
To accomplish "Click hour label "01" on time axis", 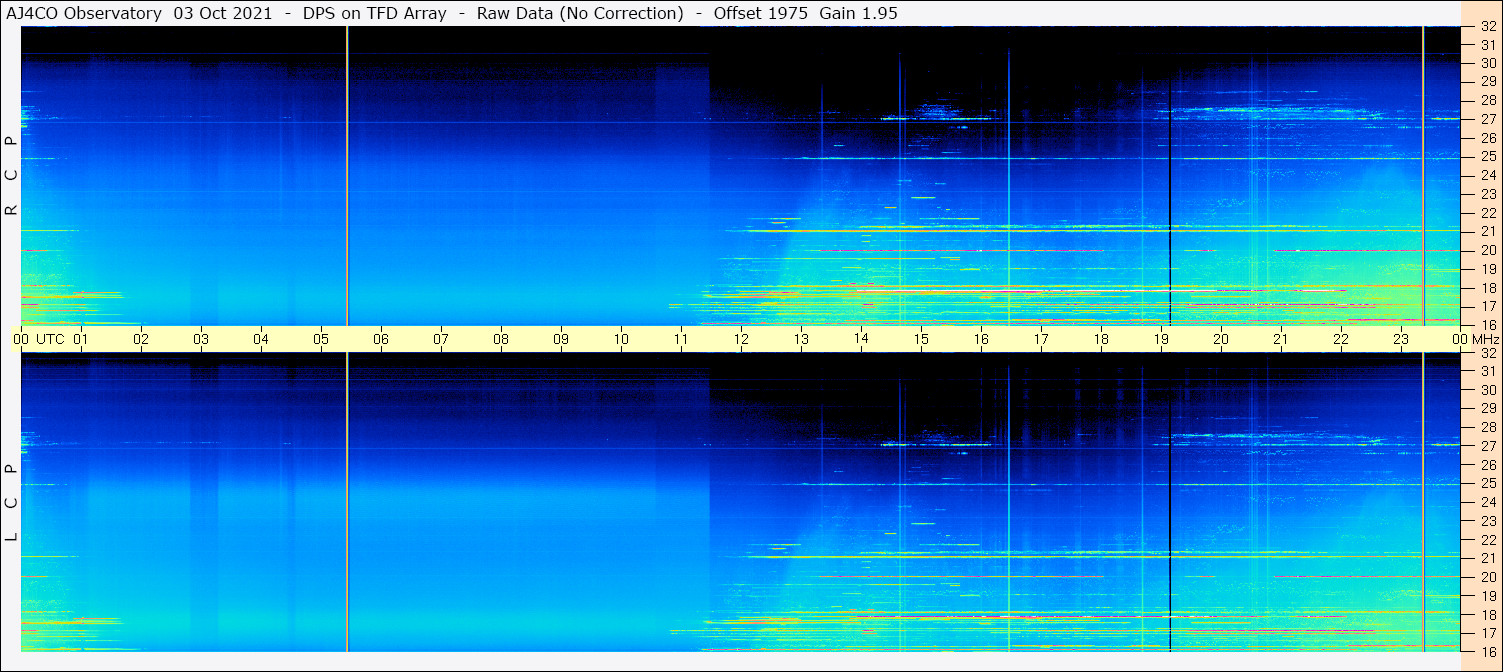I will point(81,339).
